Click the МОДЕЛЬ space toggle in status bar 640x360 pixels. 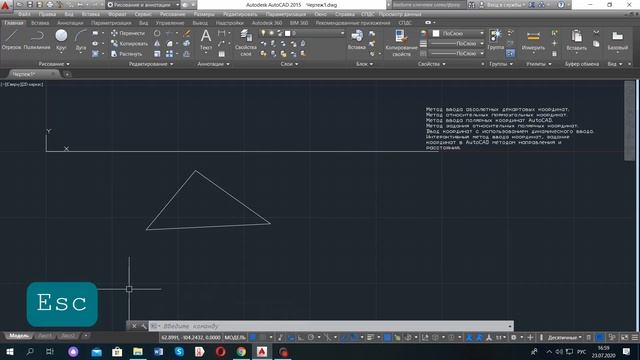pos(235,338)
